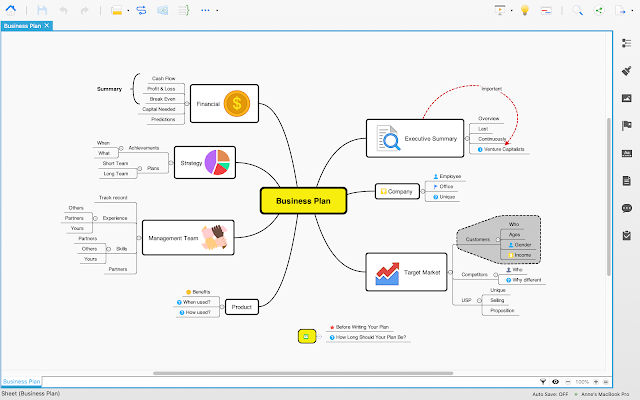Open the Task info clipboard panel
This screenshot has width=640, height=400.
tap(626, 236)
